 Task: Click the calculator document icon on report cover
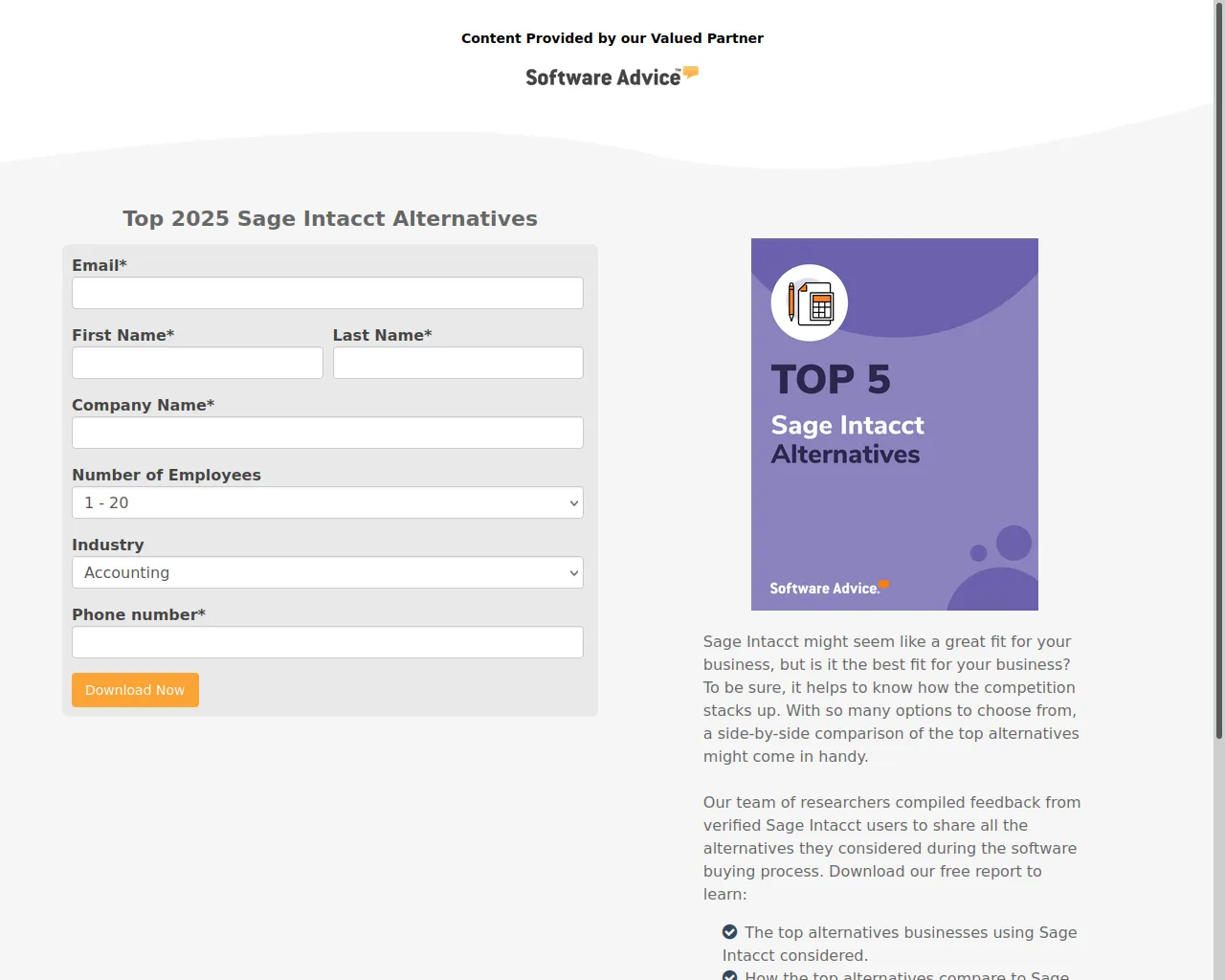810,302
